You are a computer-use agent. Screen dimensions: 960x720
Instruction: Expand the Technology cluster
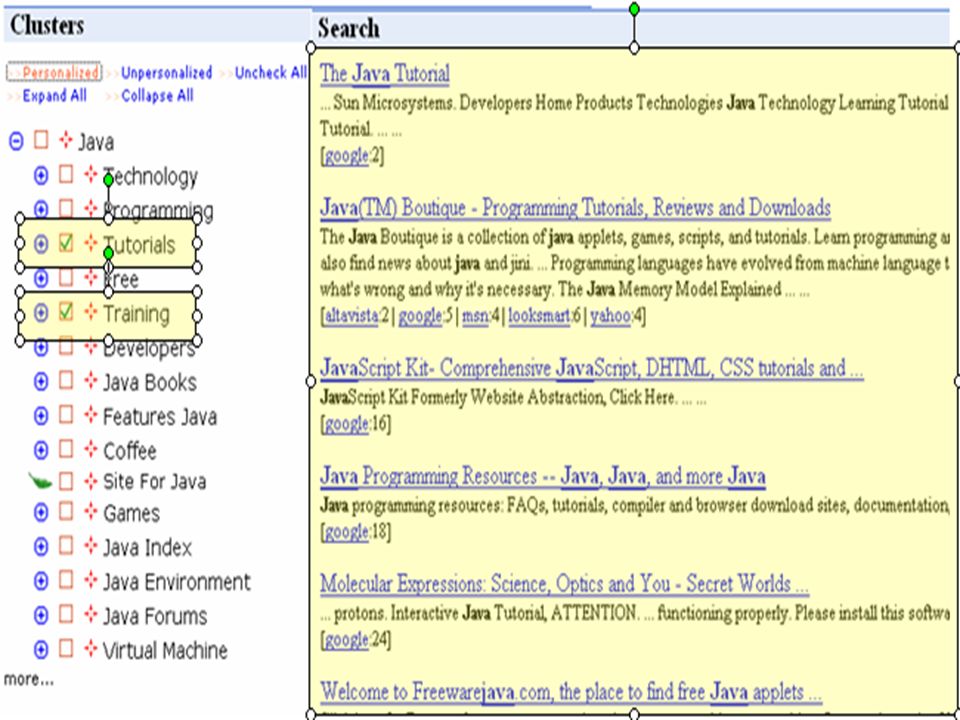[40, 176]
